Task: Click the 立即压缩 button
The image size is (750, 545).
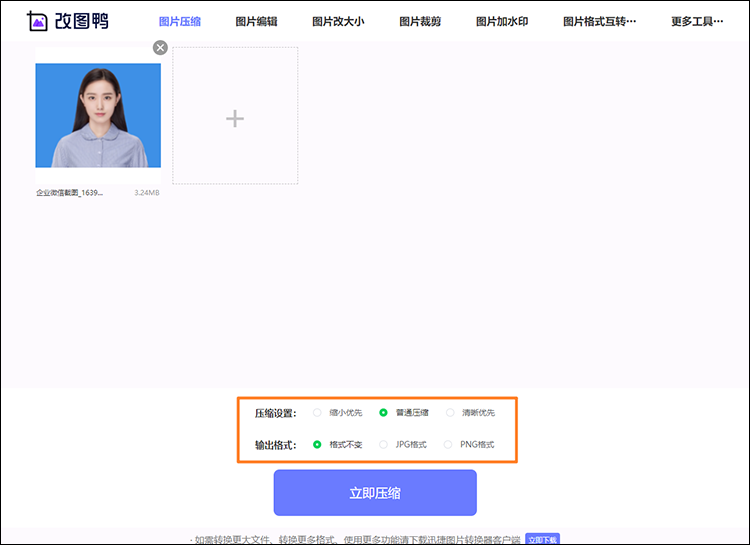Action: click(x=375, y=493)
